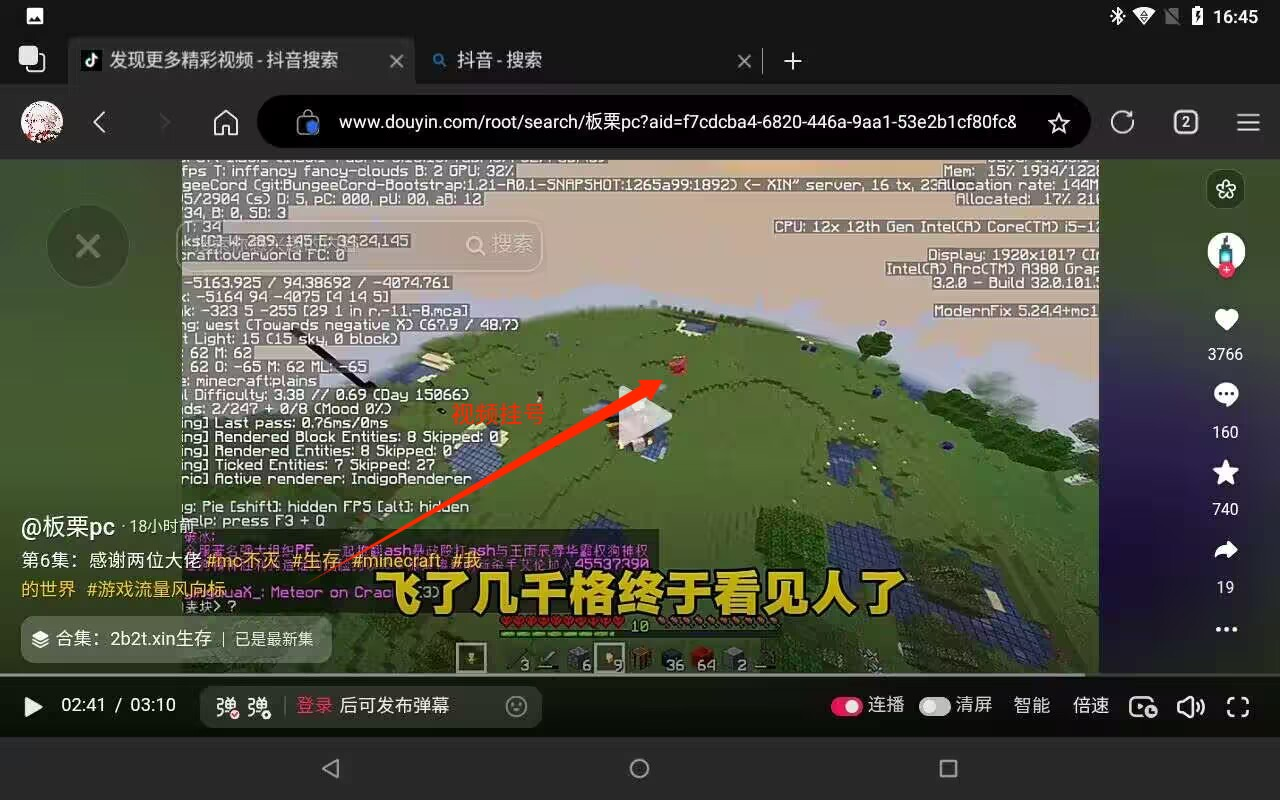Open the @板栗pc author profile
1280x800 pixels.
(x=69, y=527)
